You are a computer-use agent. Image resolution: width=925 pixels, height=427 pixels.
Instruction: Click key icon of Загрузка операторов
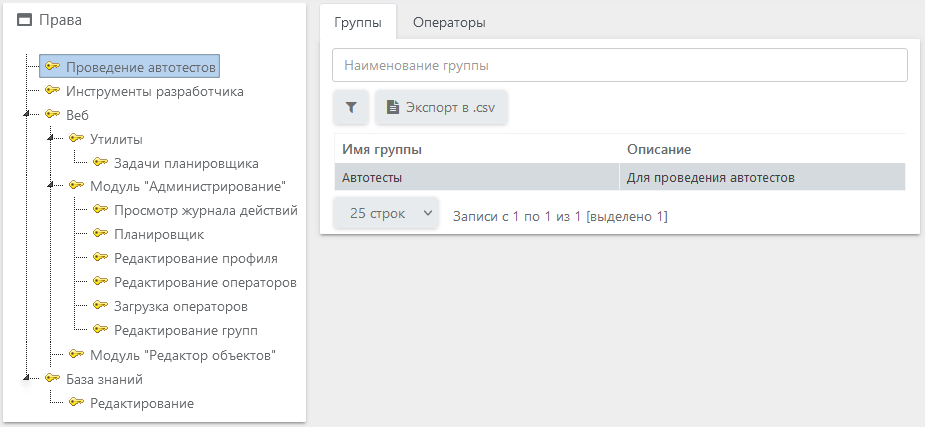tap(100, 306)
